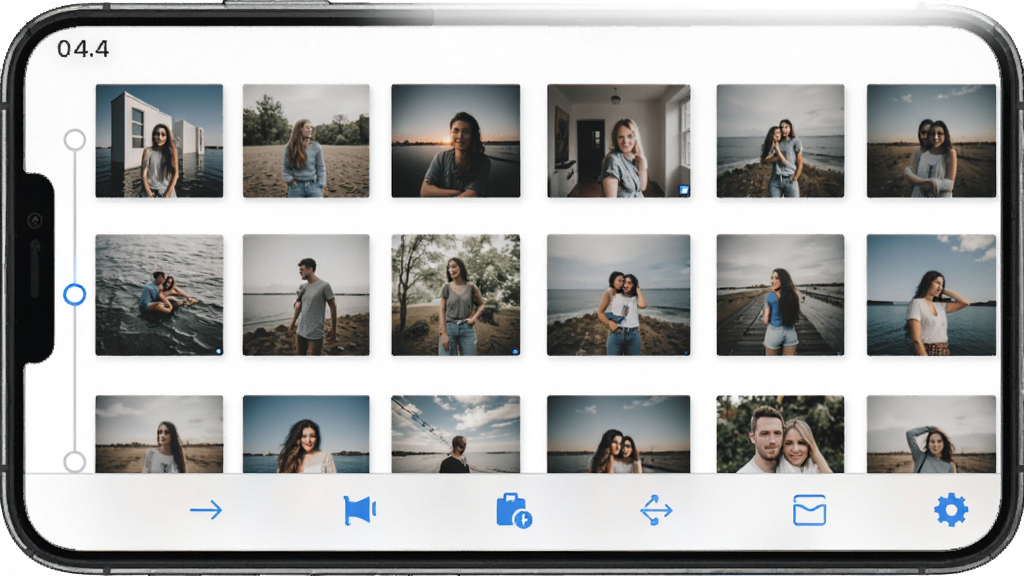Tap the blue badge on the hallway photo
This screenshot has height=576, width=1024.
point(684,190)
